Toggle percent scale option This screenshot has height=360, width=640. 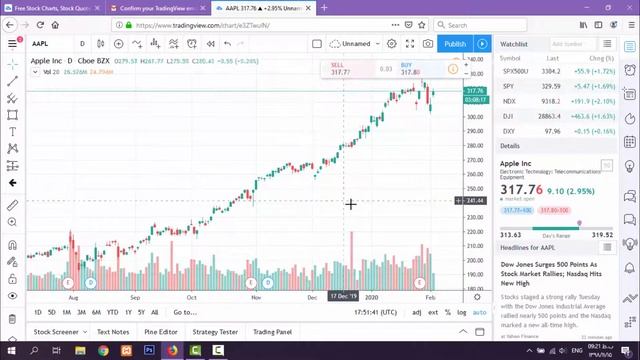tap(448, 312)
